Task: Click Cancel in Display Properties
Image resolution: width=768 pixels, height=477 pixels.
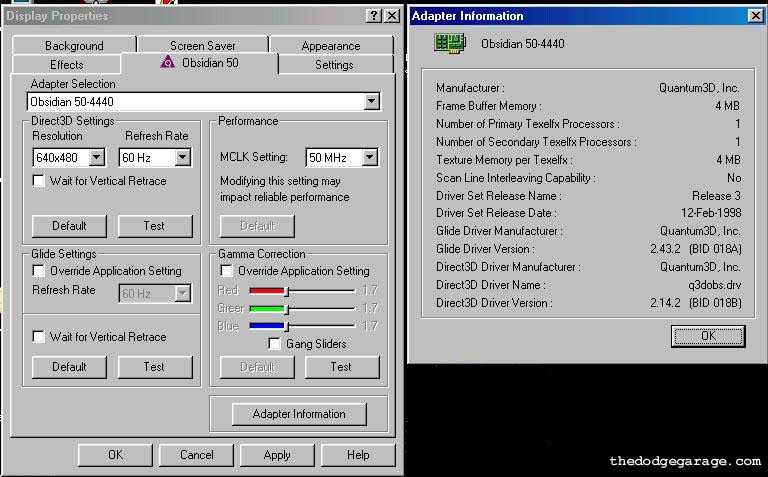Action: click(x=196, y=455)
